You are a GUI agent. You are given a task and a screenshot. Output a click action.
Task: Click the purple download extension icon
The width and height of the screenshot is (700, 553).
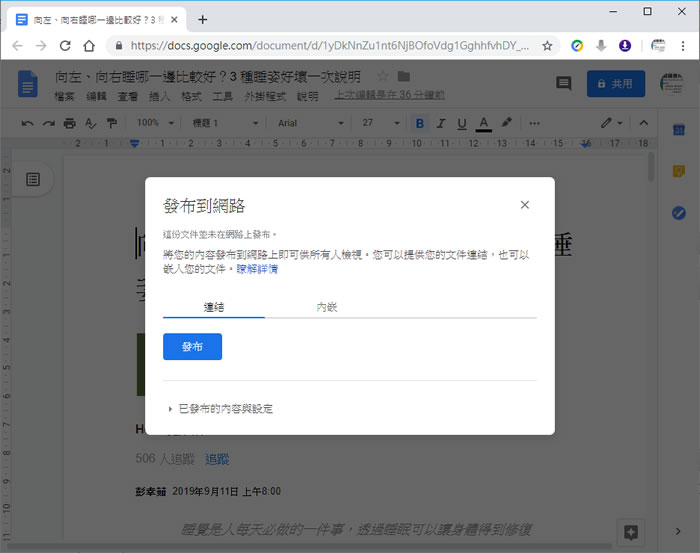point(625,46)
